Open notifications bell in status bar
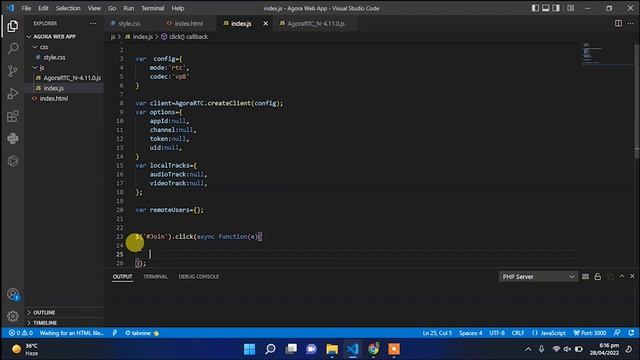Viewport: 640px width, 360px height. [x=631, y=333]
